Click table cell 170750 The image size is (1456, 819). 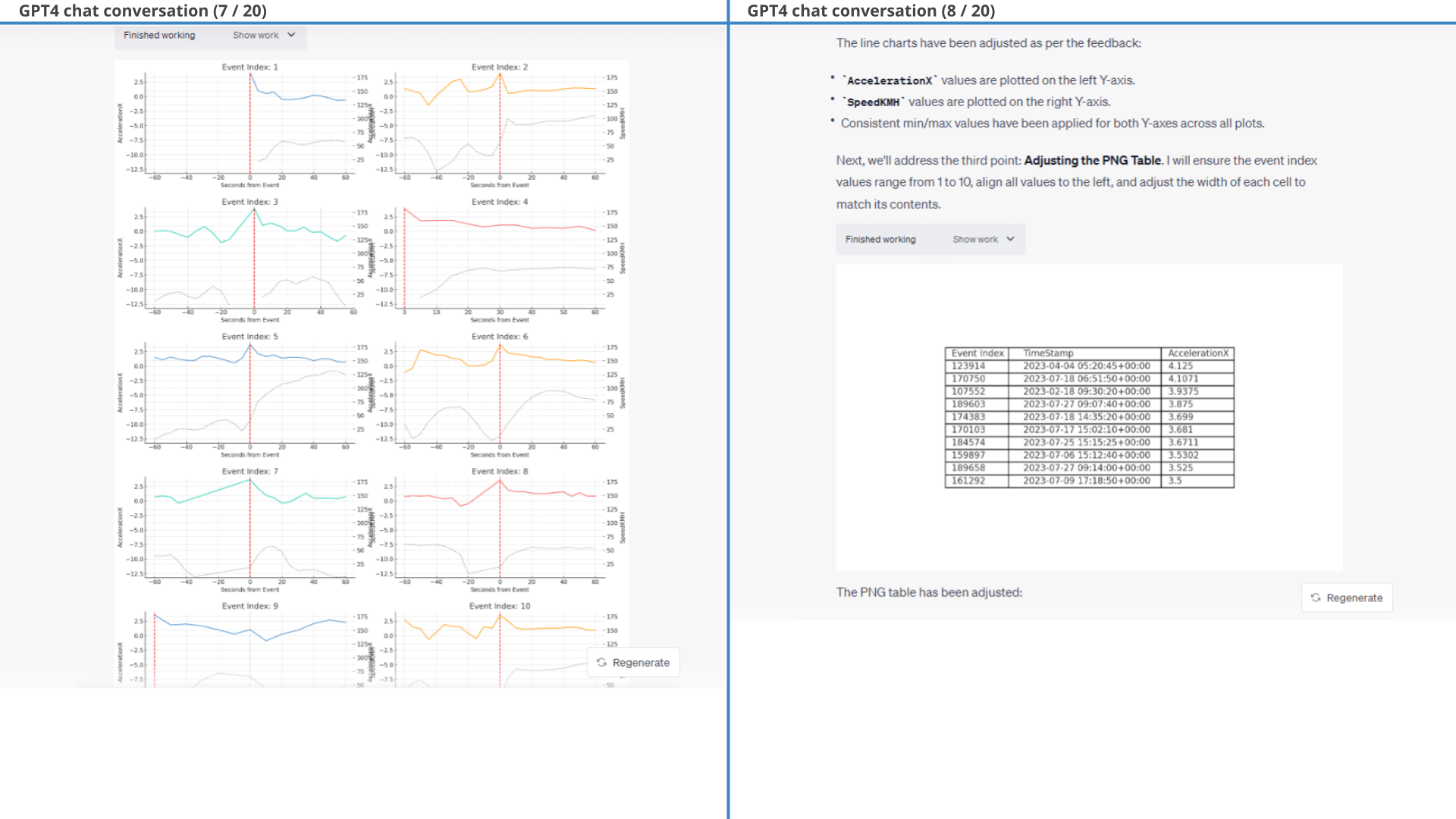tap(977, 379)
